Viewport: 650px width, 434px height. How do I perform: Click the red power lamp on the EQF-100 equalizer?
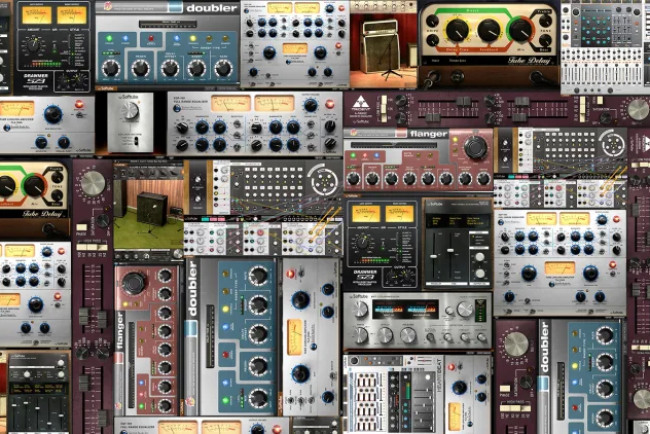click(x=330, y=104)
